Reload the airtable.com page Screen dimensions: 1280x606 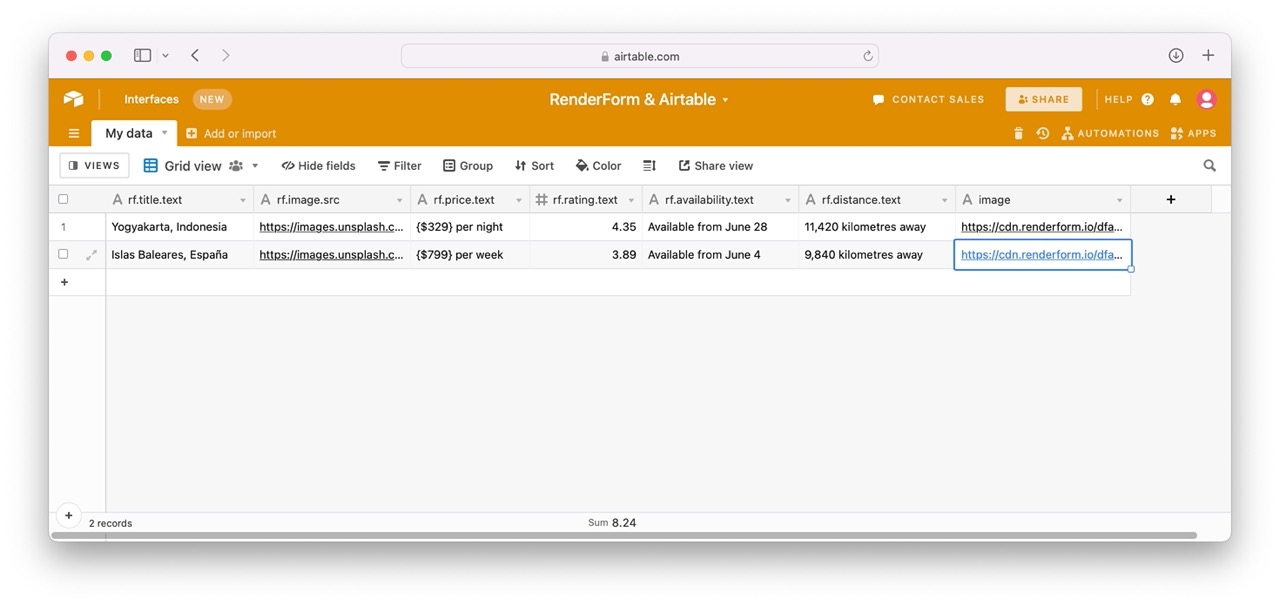click(x=868, y=56)
